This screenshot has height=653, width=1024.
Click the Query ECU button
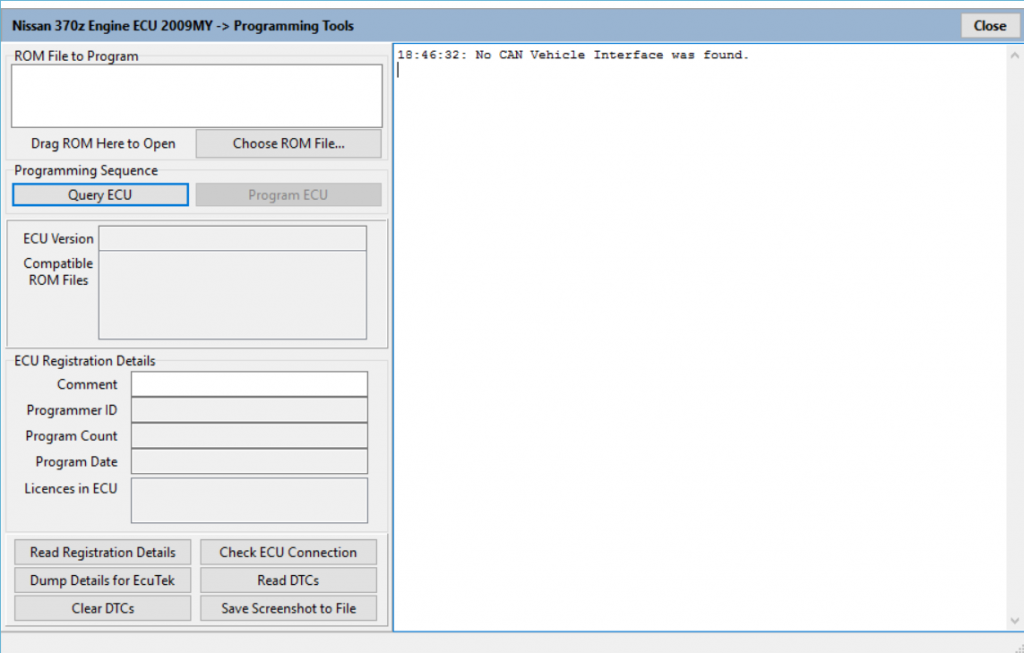click(100, 195)
